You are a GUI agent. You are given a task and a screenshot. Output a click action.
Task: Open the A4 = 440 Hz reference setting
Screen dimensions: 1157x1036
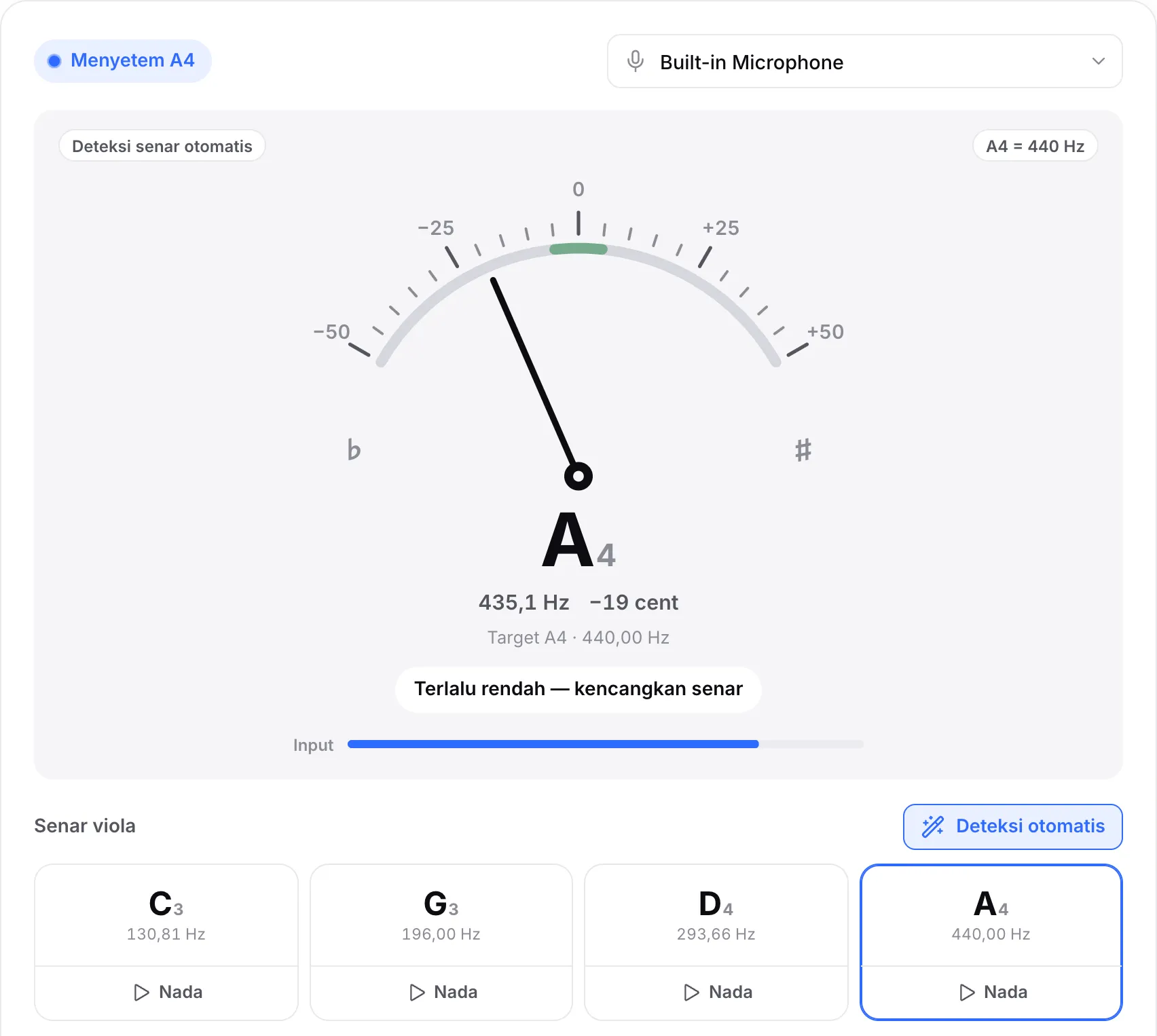click(1035, 146)
